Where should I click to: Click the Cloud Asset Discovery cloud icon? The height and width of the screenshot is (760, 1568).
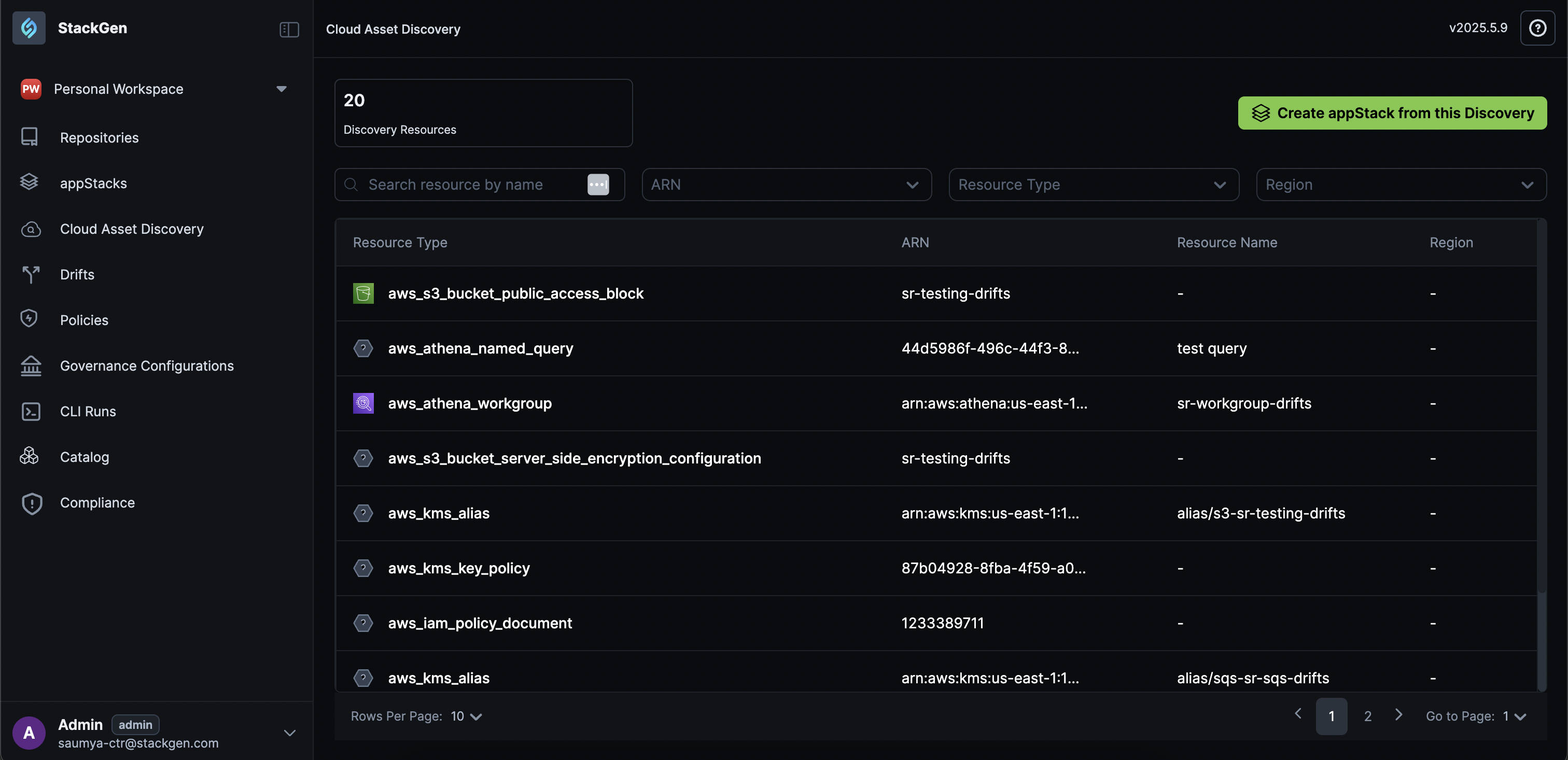31,229
